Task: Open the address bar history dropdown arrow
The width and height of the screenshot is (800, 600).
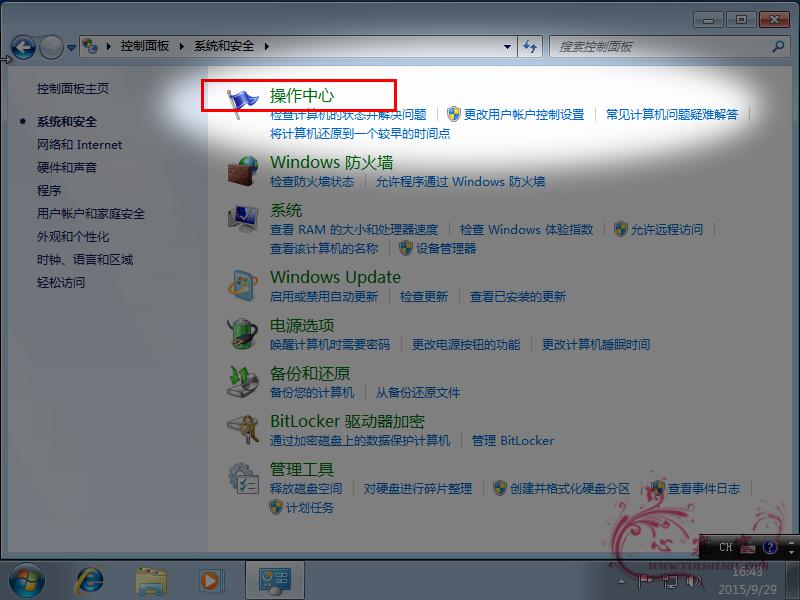Action: 506,46
